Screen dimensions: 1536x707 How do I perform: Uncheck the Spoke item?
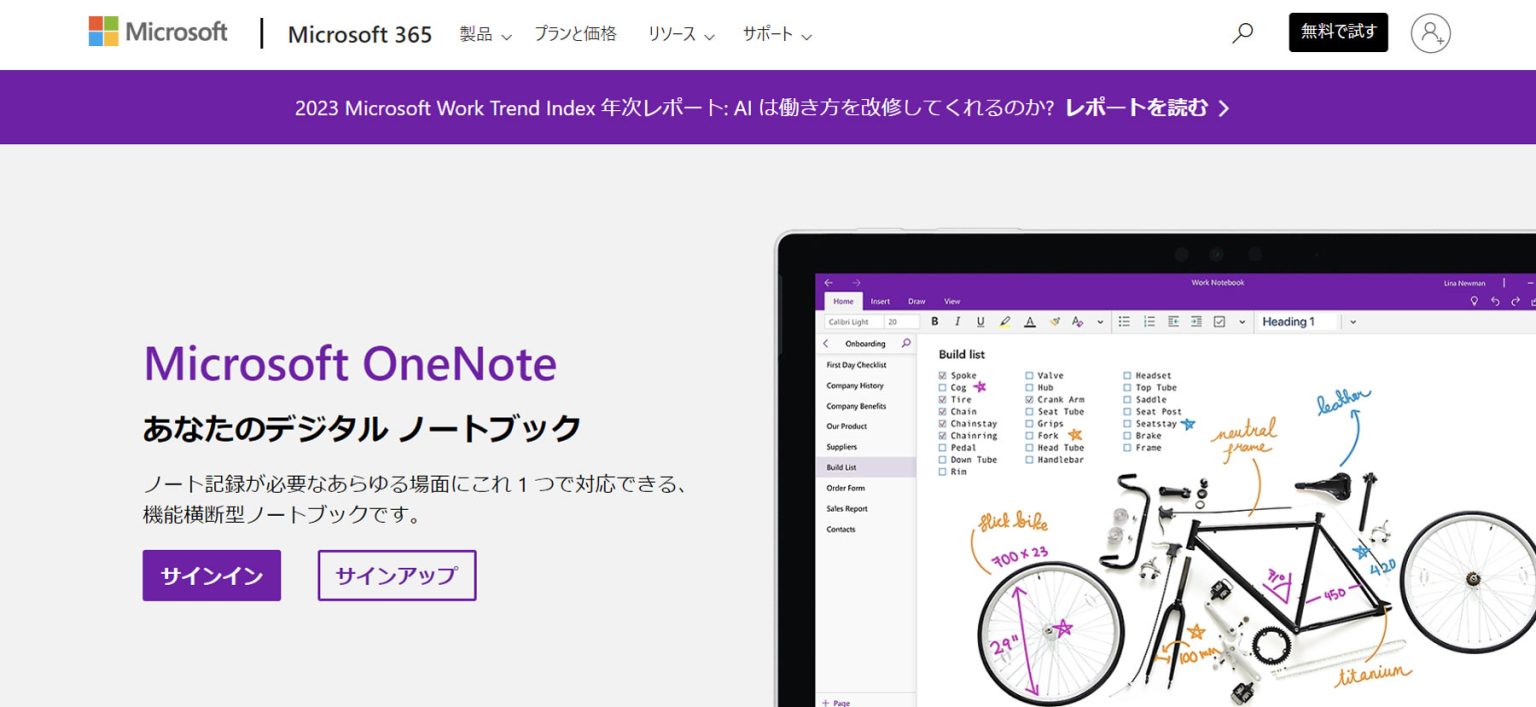click(942, 376)
